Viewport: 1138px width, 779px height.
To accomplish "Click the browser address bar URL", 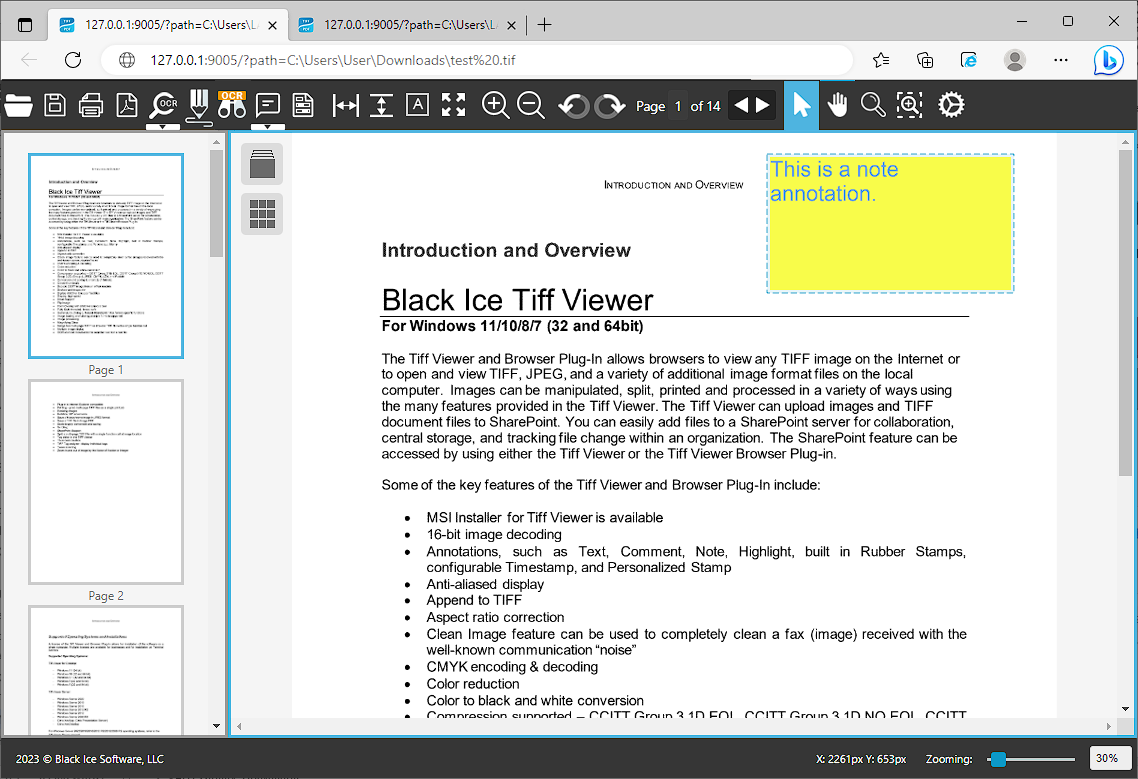I will tap(332, 60).
